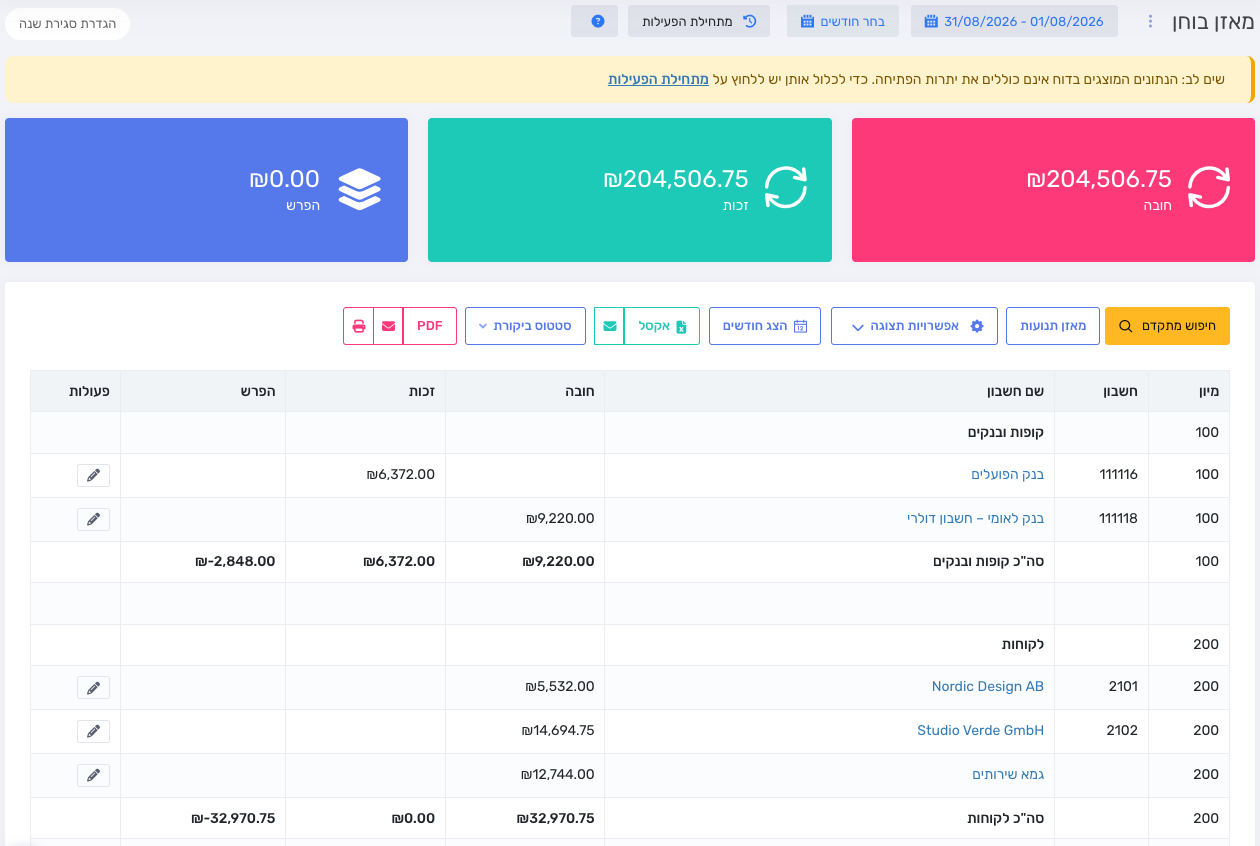Open הגדרת סגירת שנה year closing settings
This screenshot has width=1260, height=846.
click(67, 23)
